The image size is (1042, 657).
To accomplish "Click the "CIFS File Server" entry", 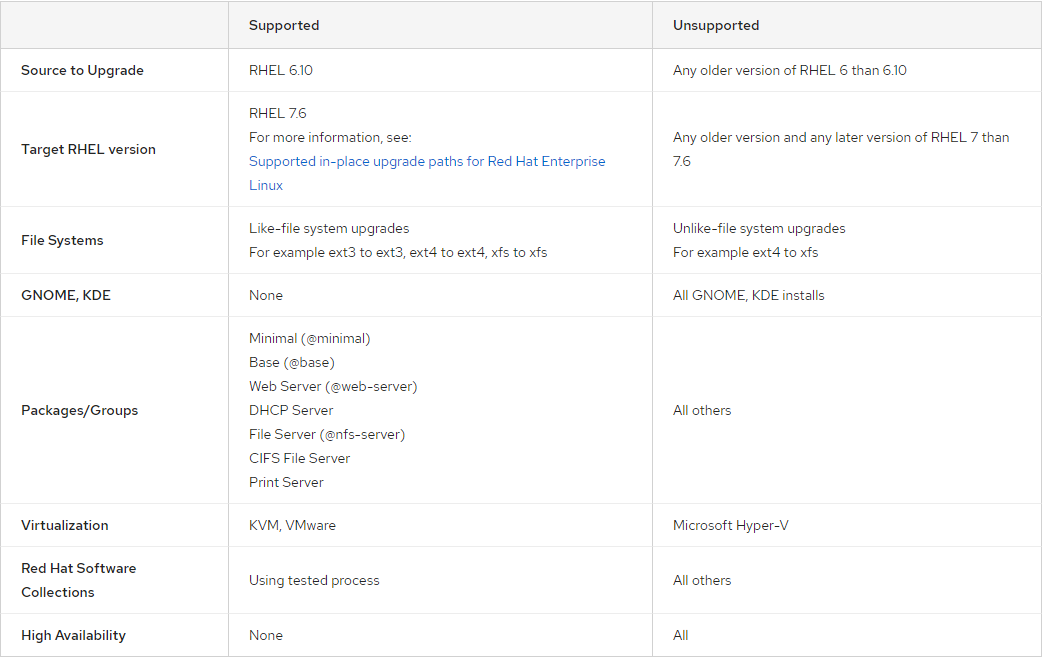I will [x=300, y=458].
